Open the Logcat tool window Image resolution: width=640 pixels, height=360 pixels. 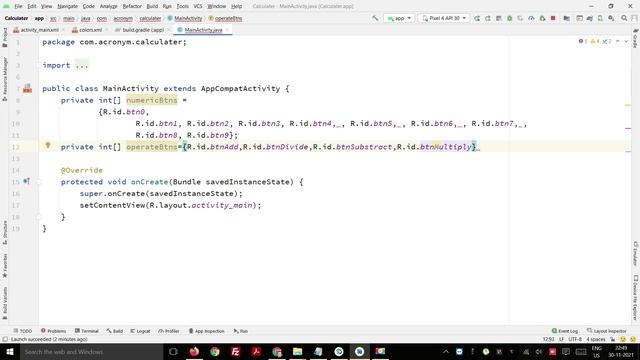click(x=140, y=331)
